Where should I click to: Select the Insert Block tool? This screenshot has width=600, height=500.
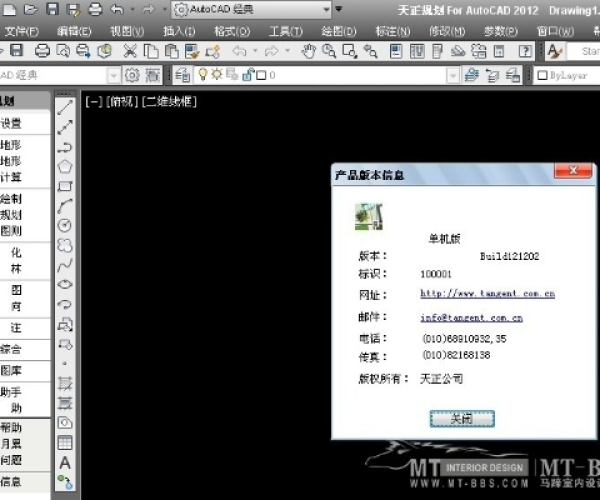pyautogui.click(x=65, y=325)
